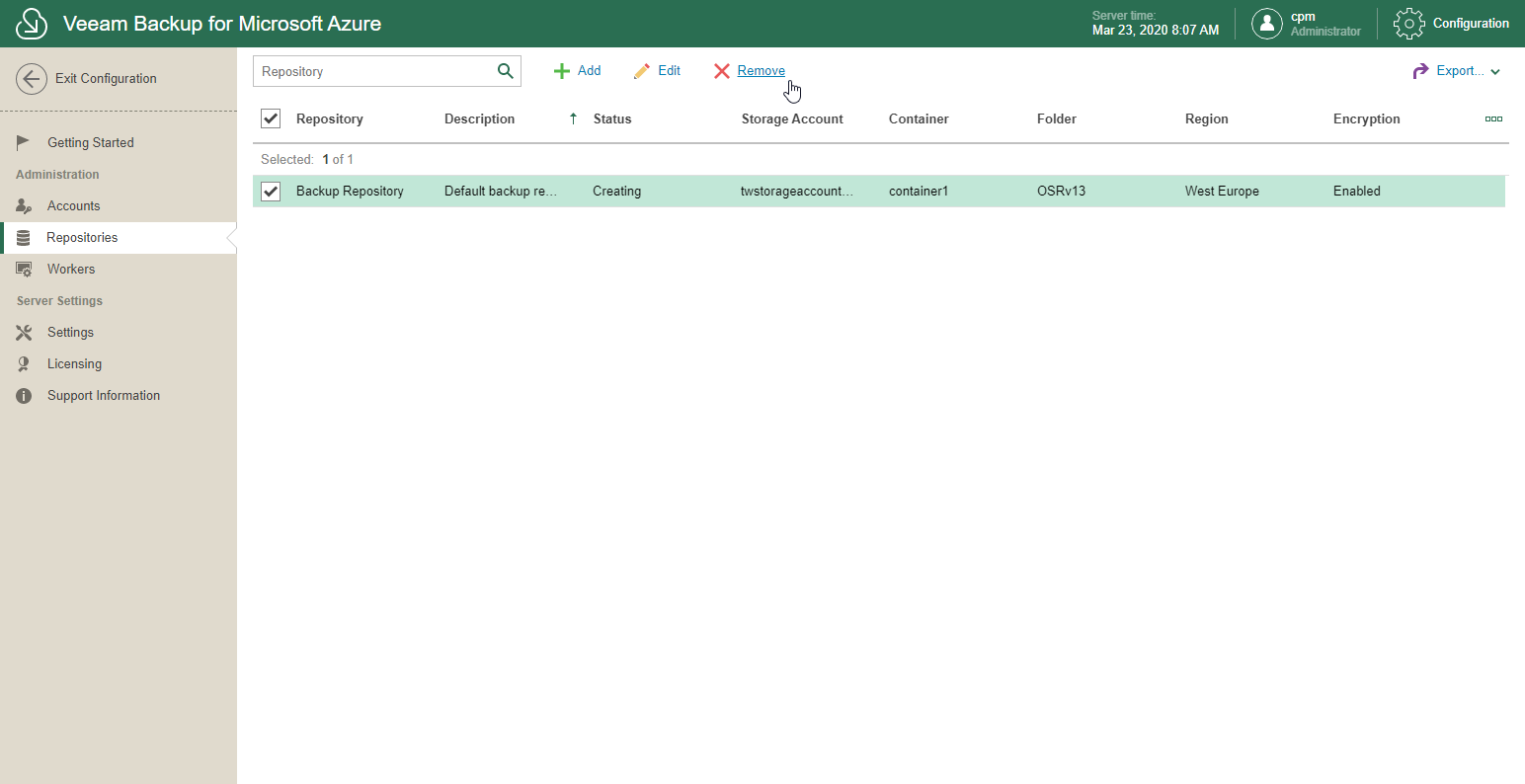Image resolution: width=1525 pixels, height=784 pixels.
Task: Sort by the Storage Account column header
Action: click(x=792, y=118)
